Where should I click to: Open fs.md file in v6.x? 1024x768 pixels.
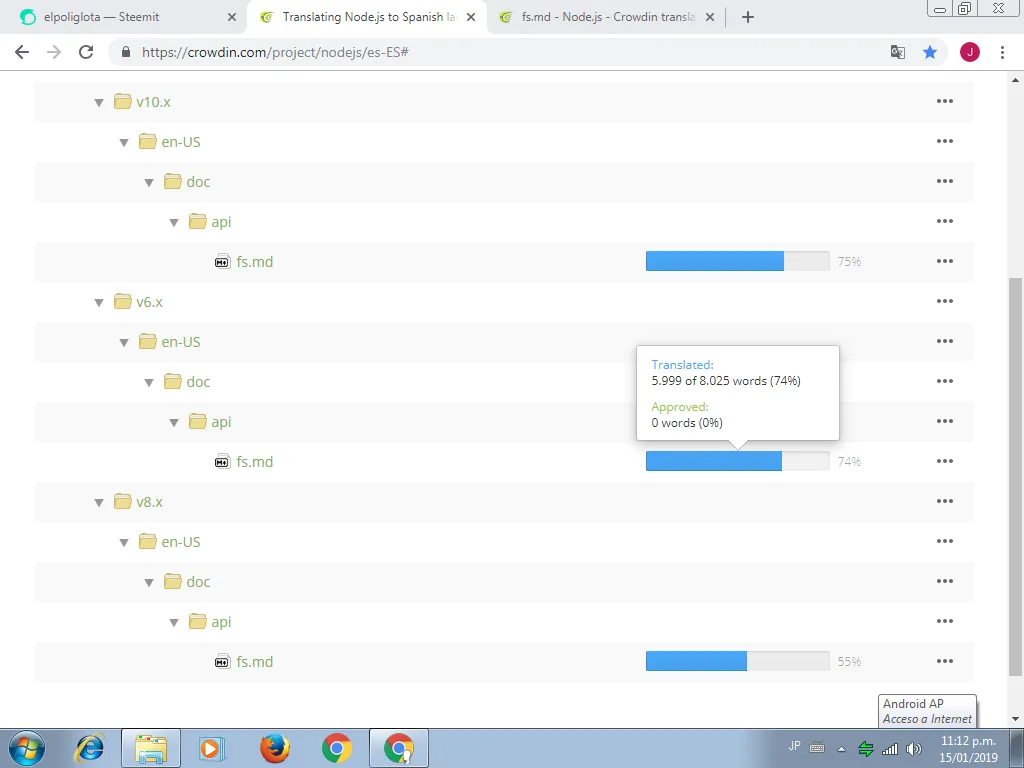point(255,461)
